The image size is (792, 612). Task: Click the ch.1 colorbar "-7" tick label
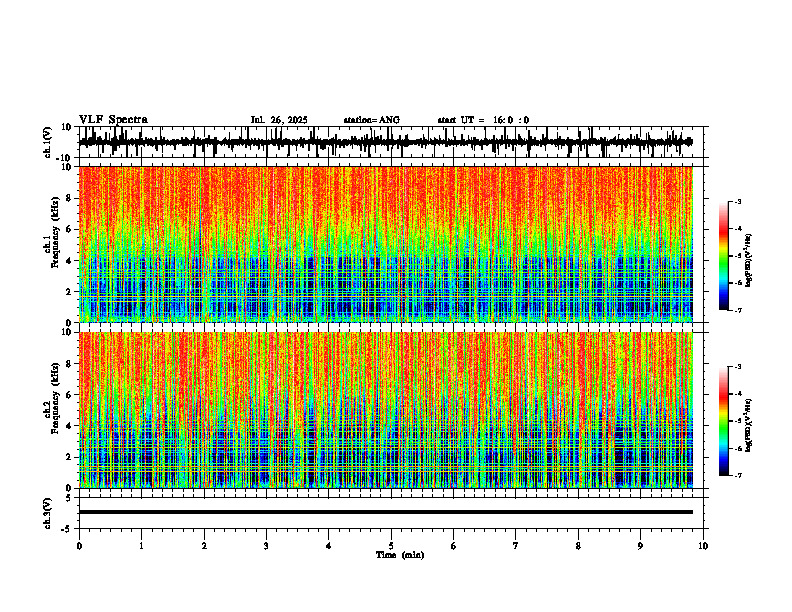(737, 310)
